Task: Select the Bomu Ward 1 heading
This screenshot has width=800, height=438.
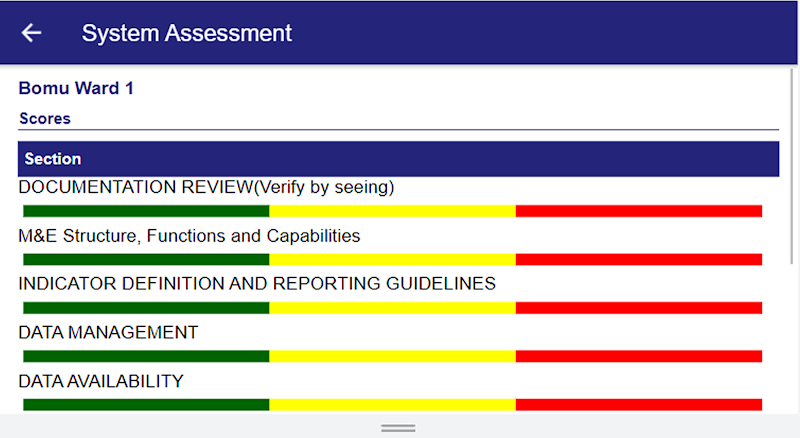Action: coord(76,88)
